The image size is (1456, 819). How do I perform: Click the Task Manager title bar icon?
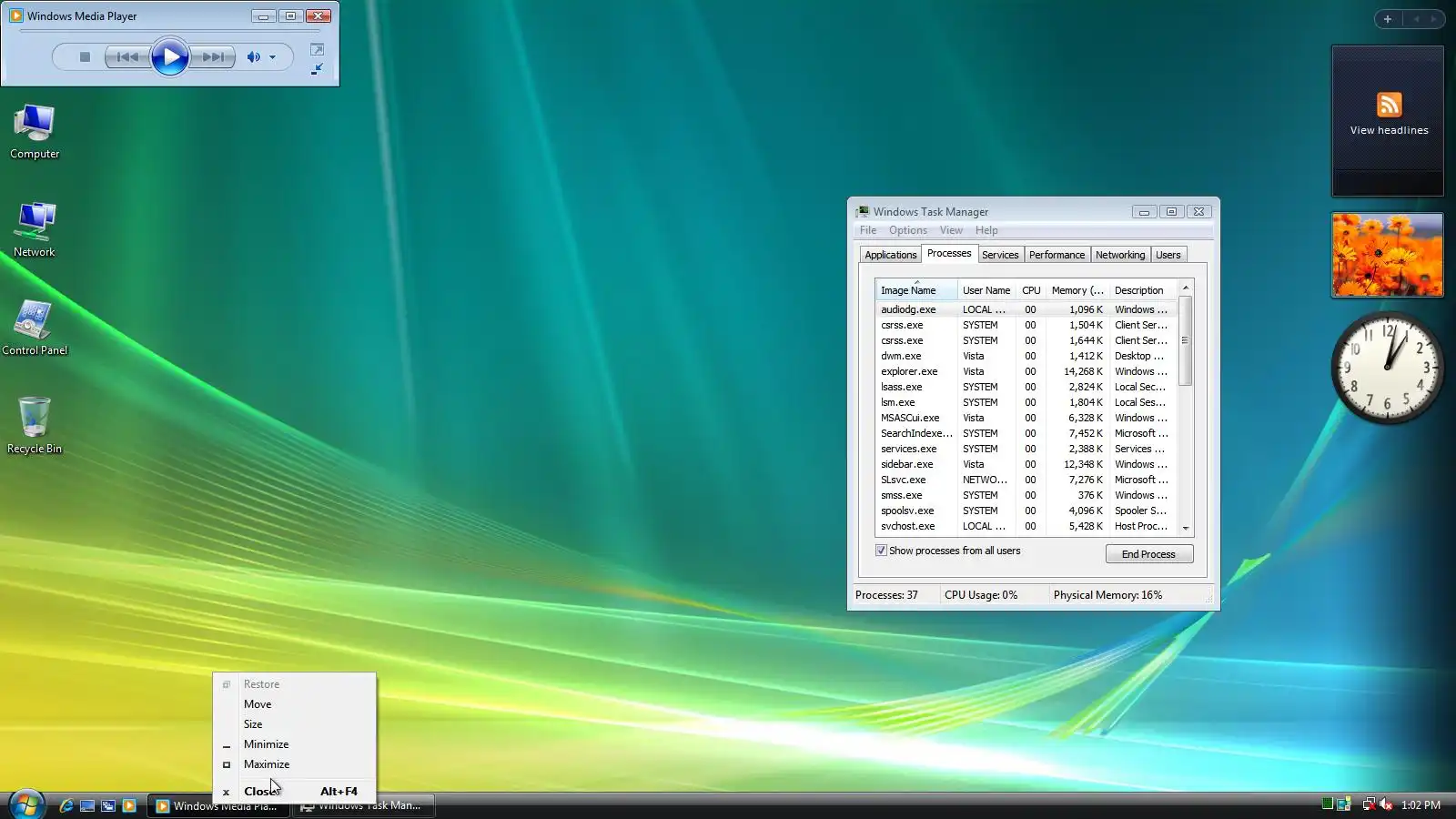[862, 211]
